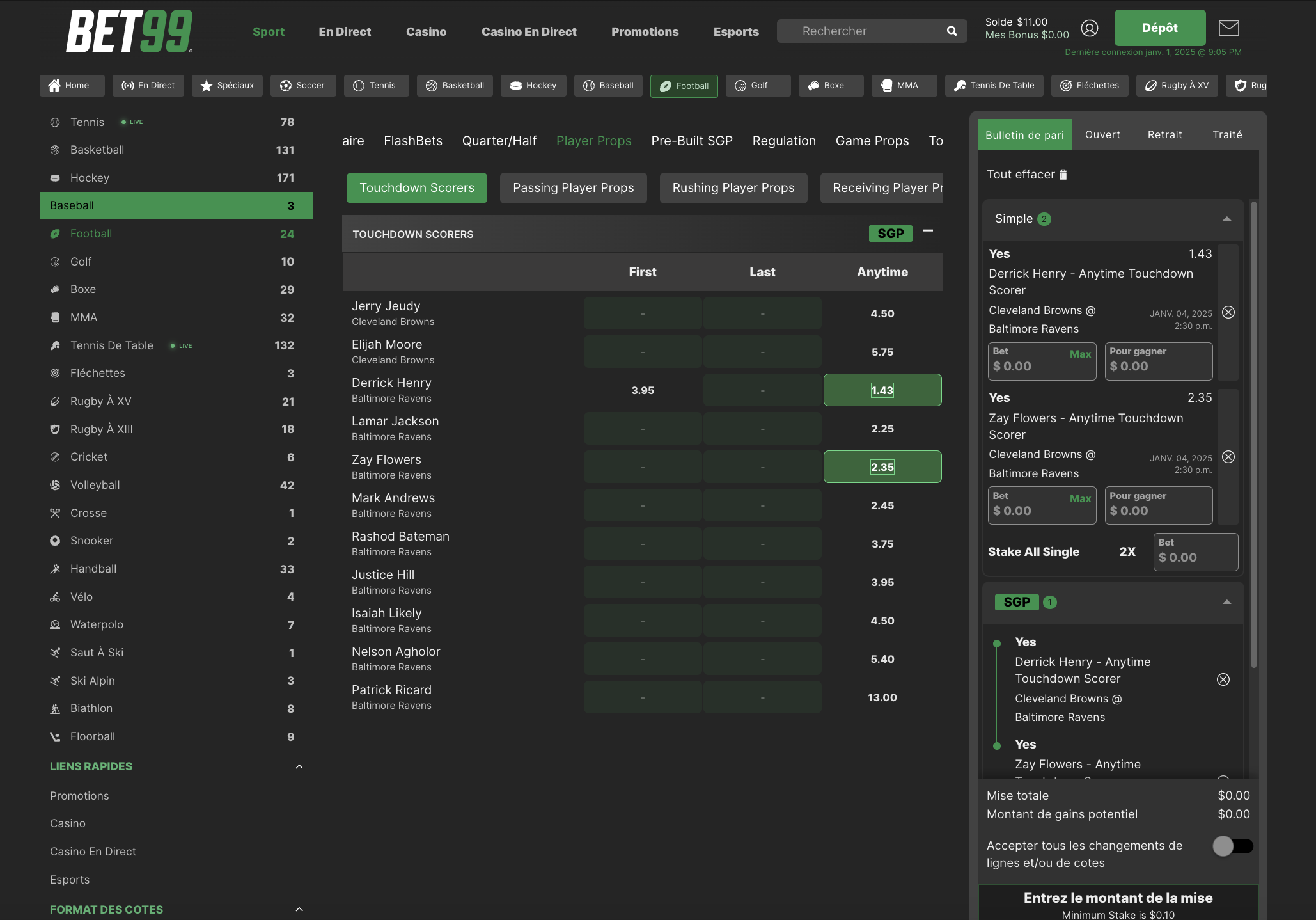Open Volleyball in the left sidebar
Screen dimensions: 1316x920
[x=176, y=485]
